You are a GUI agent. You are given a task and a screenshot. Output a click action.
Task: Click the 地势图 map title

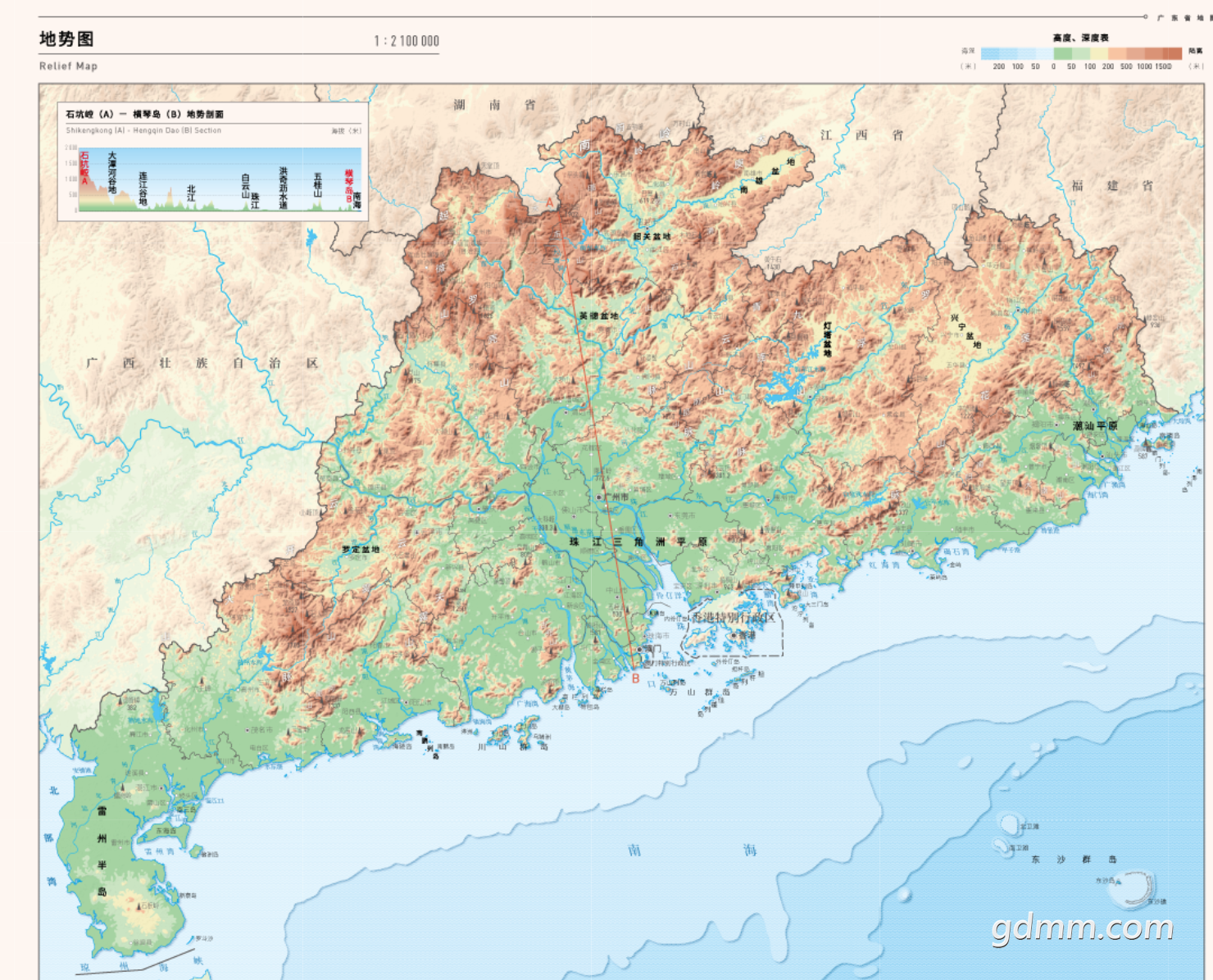pos(66,39)
